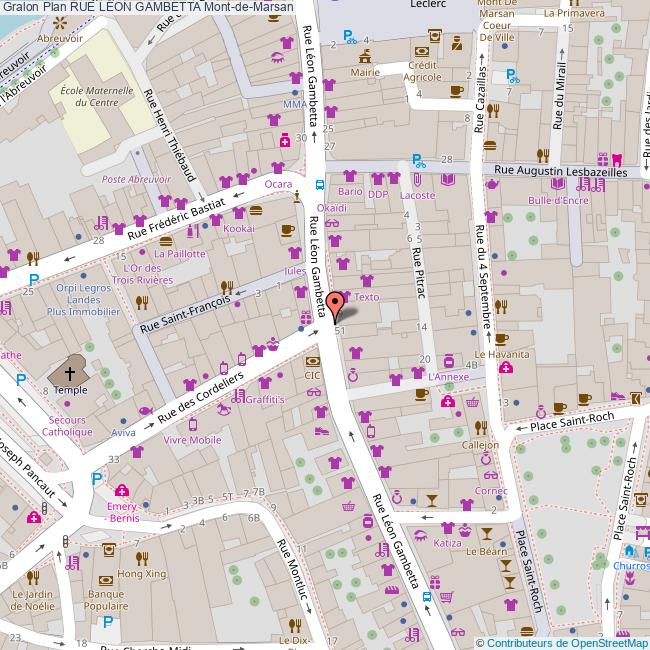
Task: Click the Mairie town hall icon
Action: (365, 55)
